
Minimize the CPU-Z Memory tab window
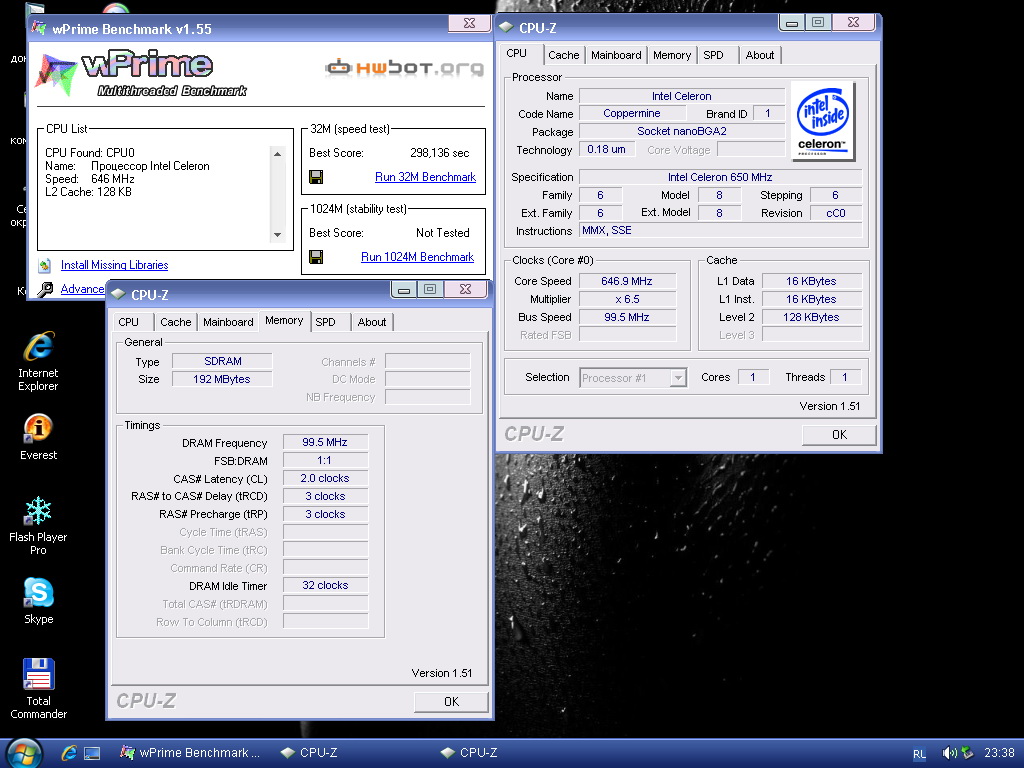pos(404,289)
